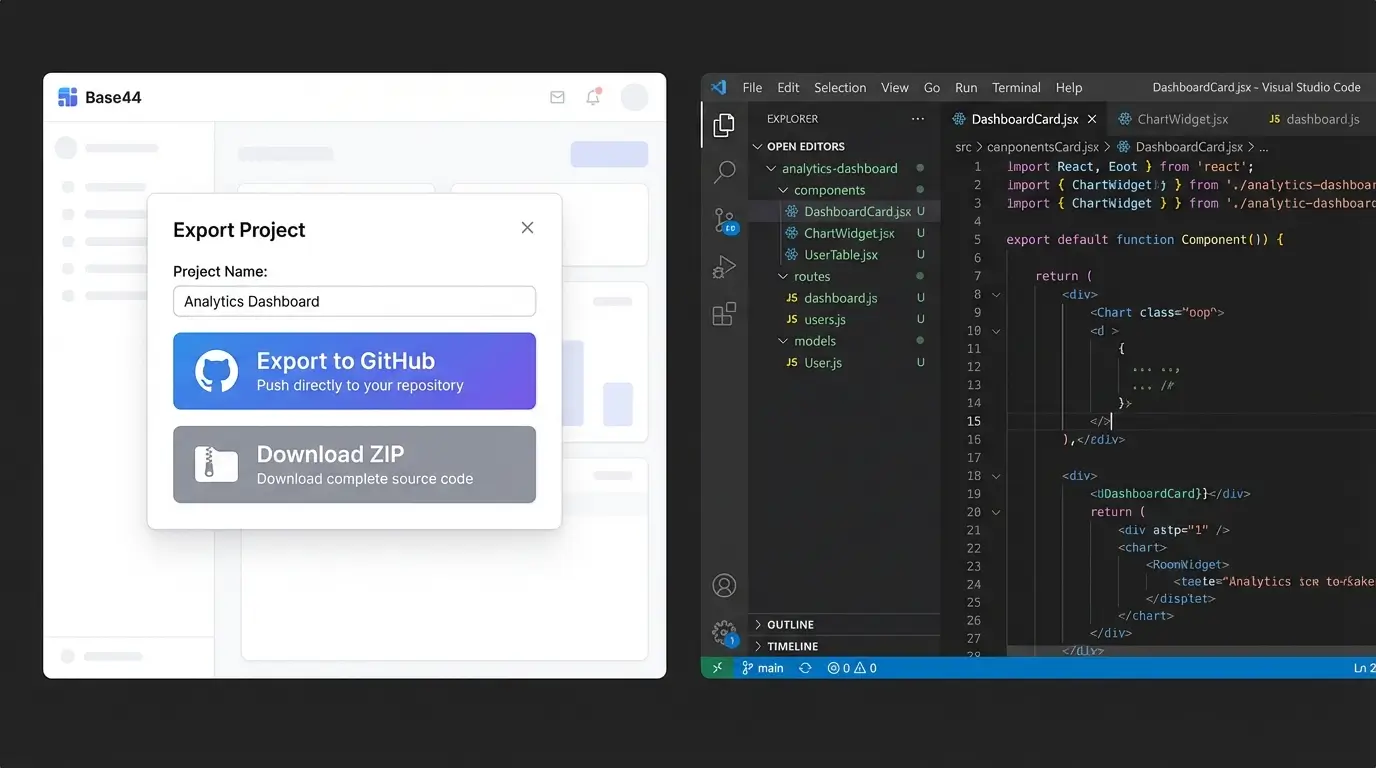Screen dimensions: 1376x768
Task: Click the Export to GitHub button
Action: coord(354,371)
